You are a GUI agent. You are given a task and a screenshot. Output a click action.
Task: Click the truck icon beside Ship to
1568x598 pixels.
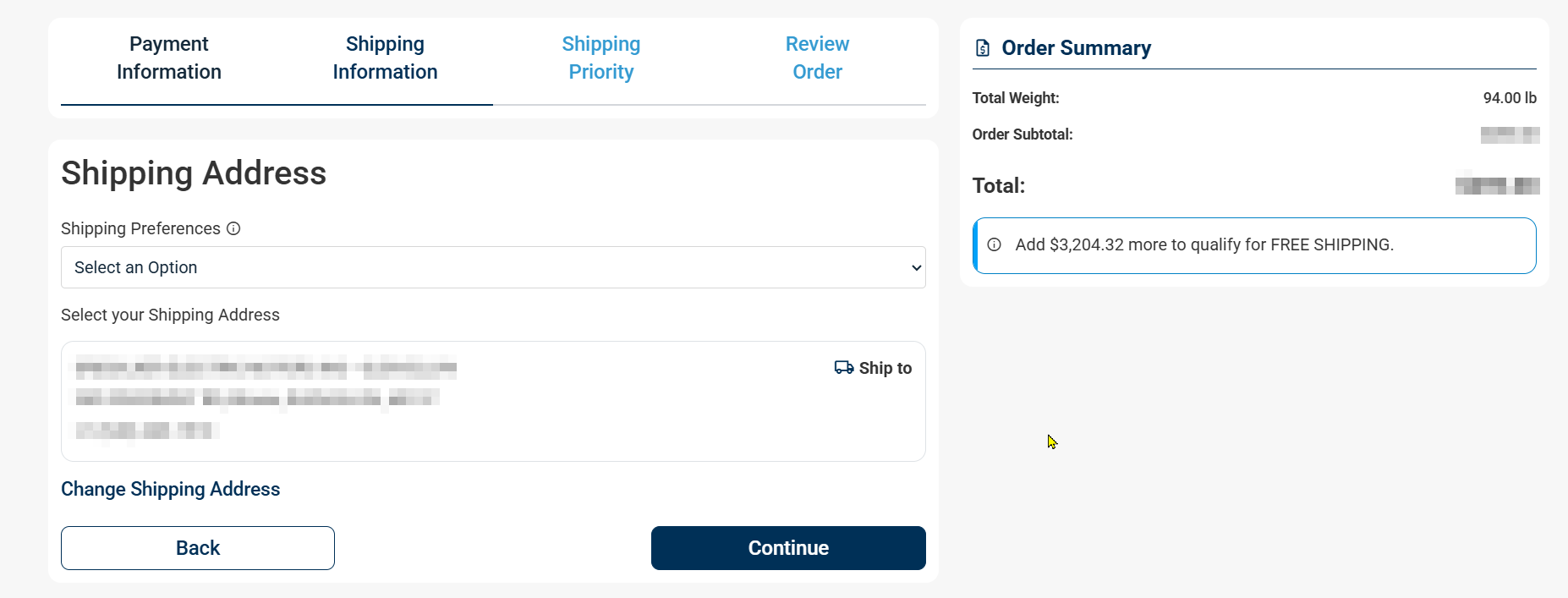click(x=843, y=367)
